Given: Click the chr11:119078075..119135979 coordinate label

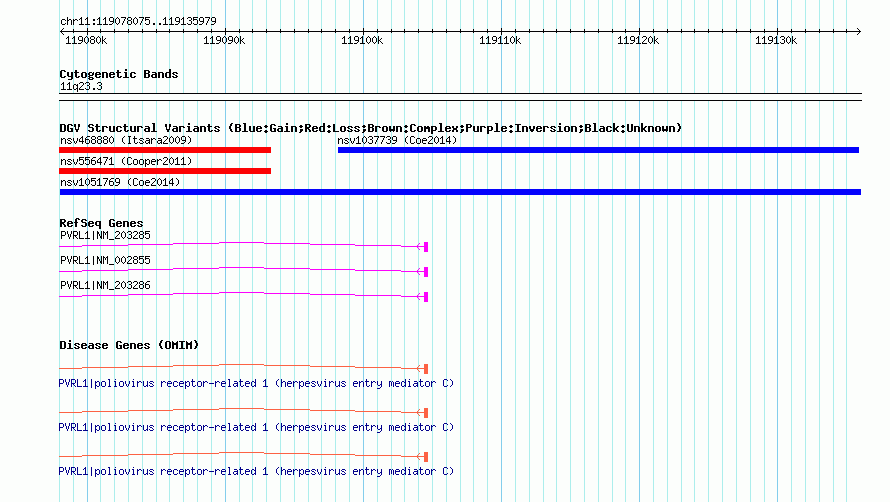Looking at the screenshot, I should (x=138, y=21).
